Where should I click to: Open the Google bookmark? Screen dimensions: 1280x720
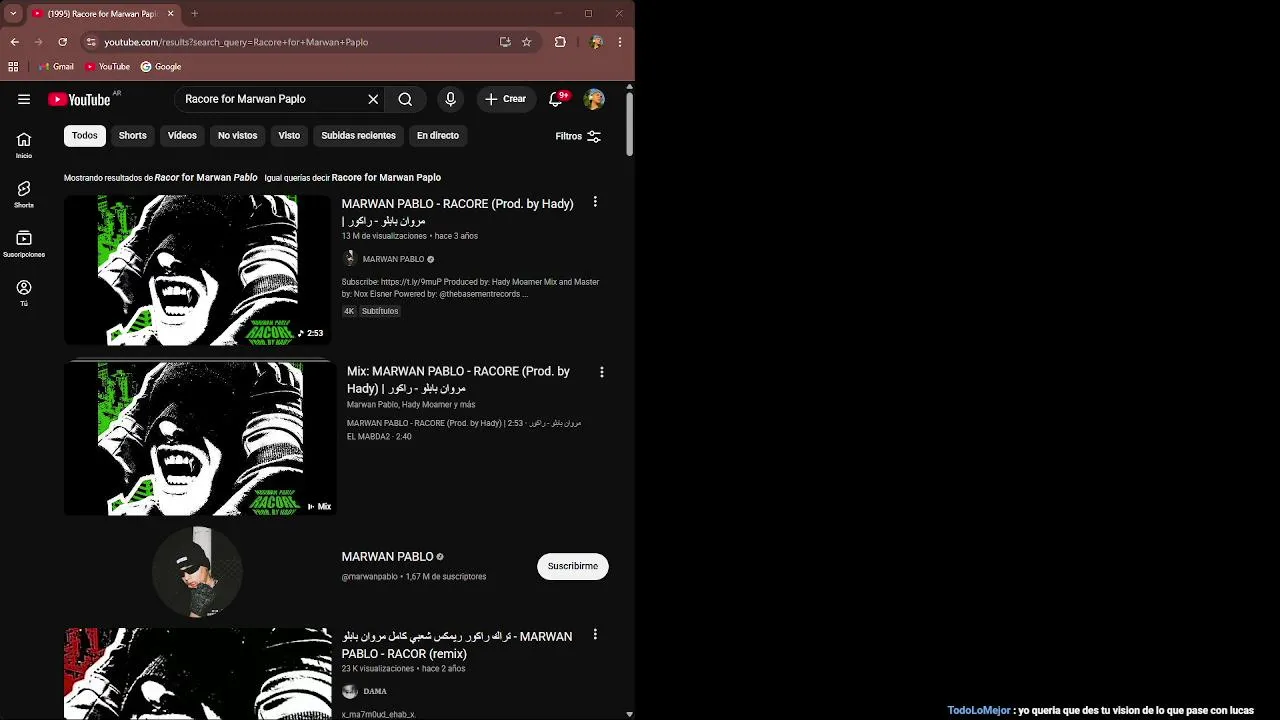161,67
